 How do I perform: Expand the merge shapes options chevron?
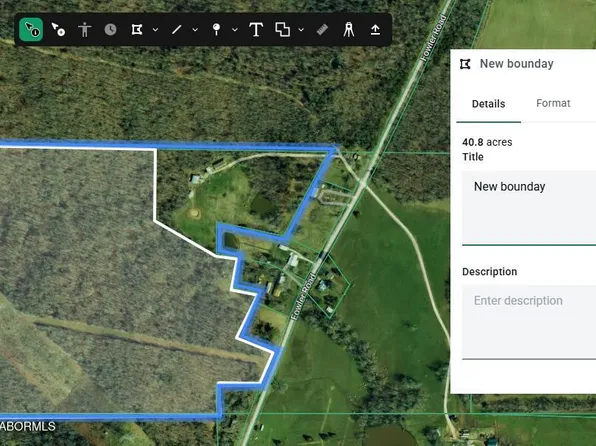pos(301,30)
